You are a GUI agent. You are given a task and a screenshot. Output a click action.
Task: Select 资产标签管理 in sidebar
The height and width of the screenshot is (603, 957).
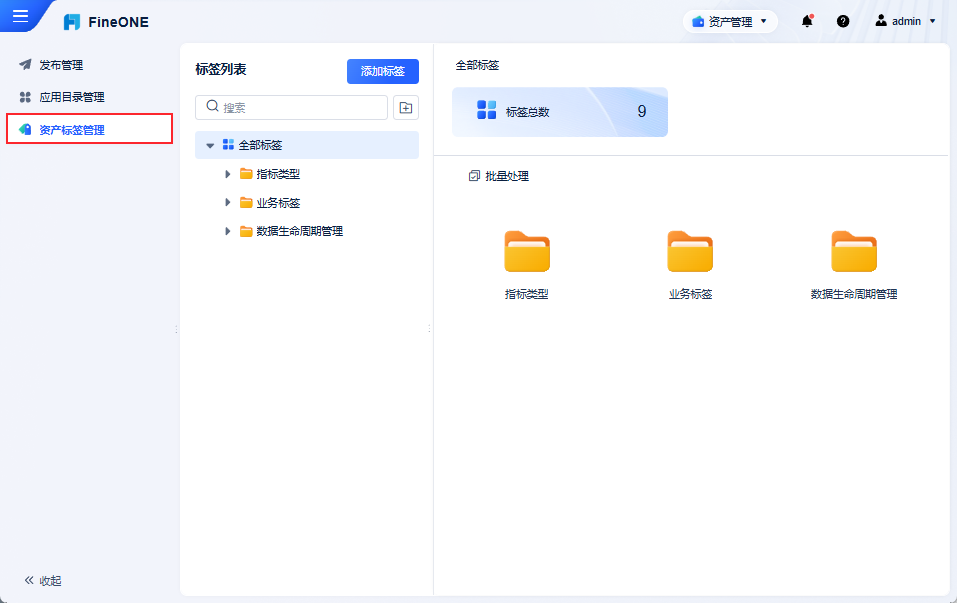90,129
